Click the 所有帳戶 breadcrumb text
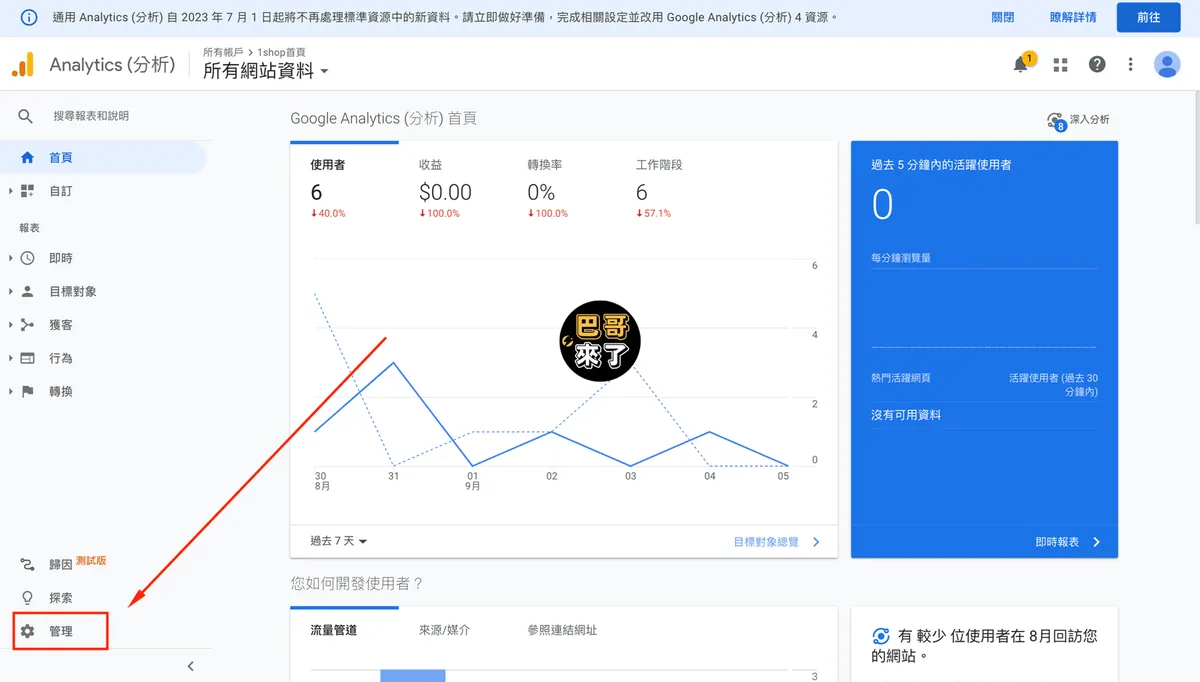 point(223,52)
